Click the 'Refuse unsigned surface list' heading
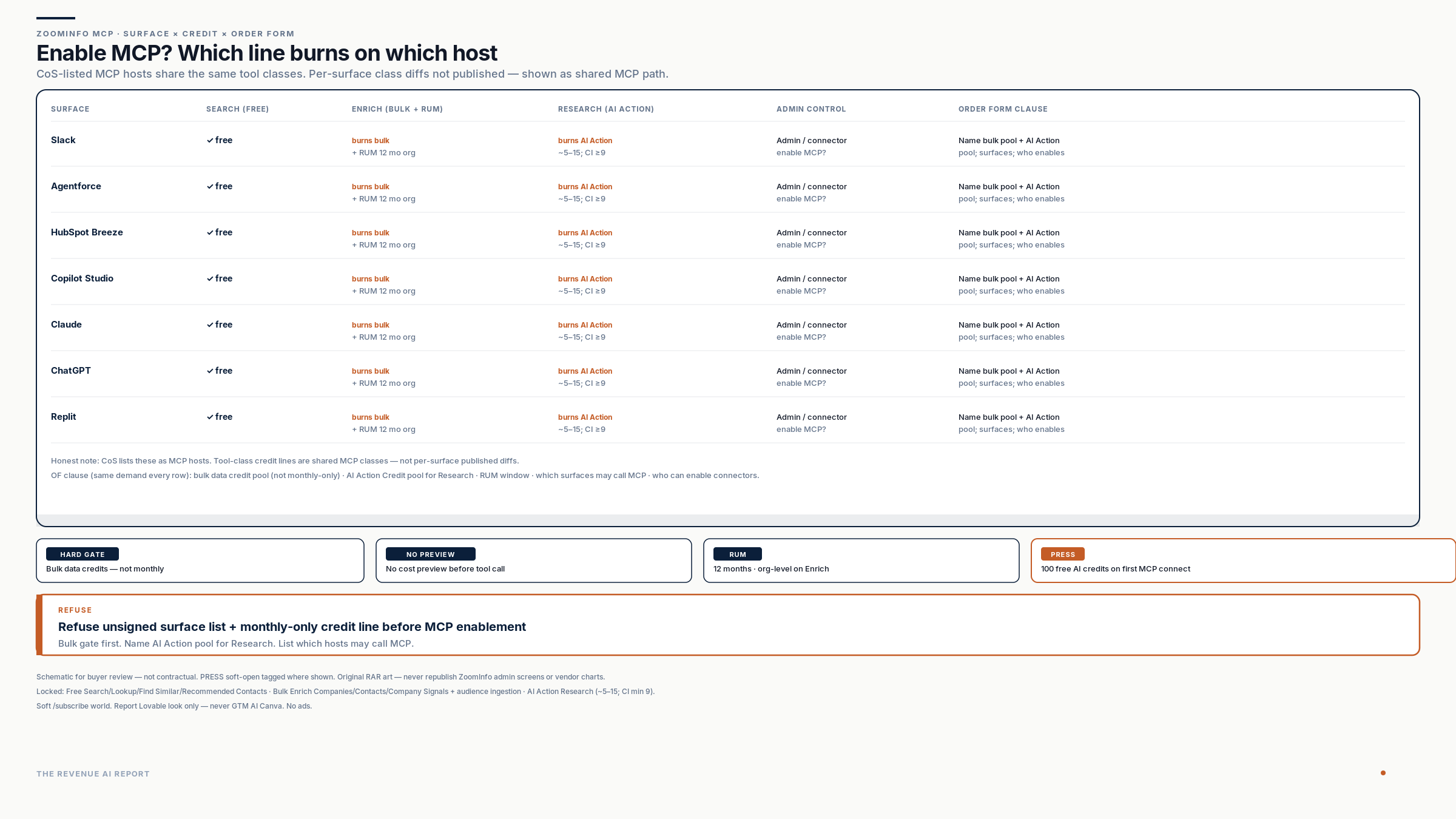Screen dimensions: 1456x819 (x=292, y=627)
